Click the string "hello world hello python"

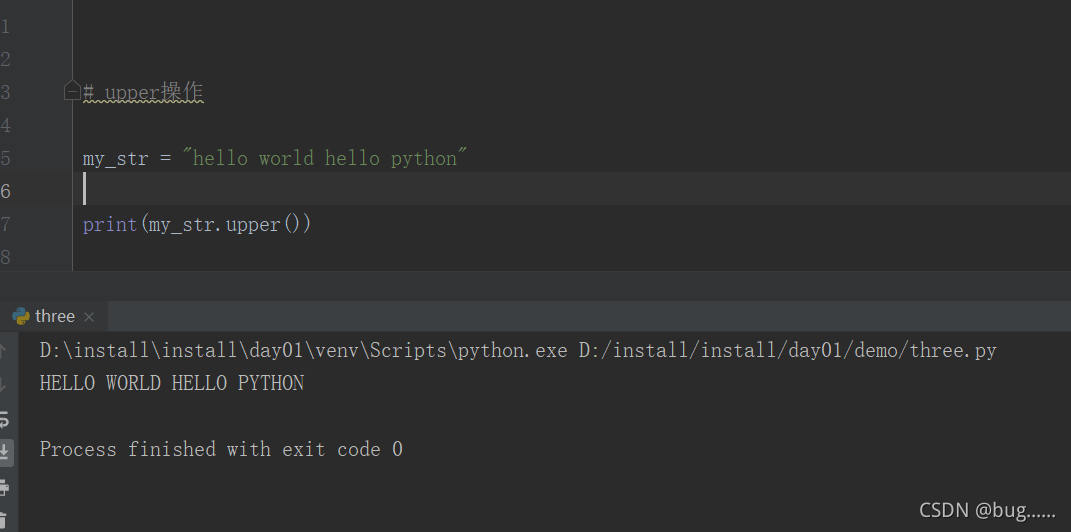(324, 158)
